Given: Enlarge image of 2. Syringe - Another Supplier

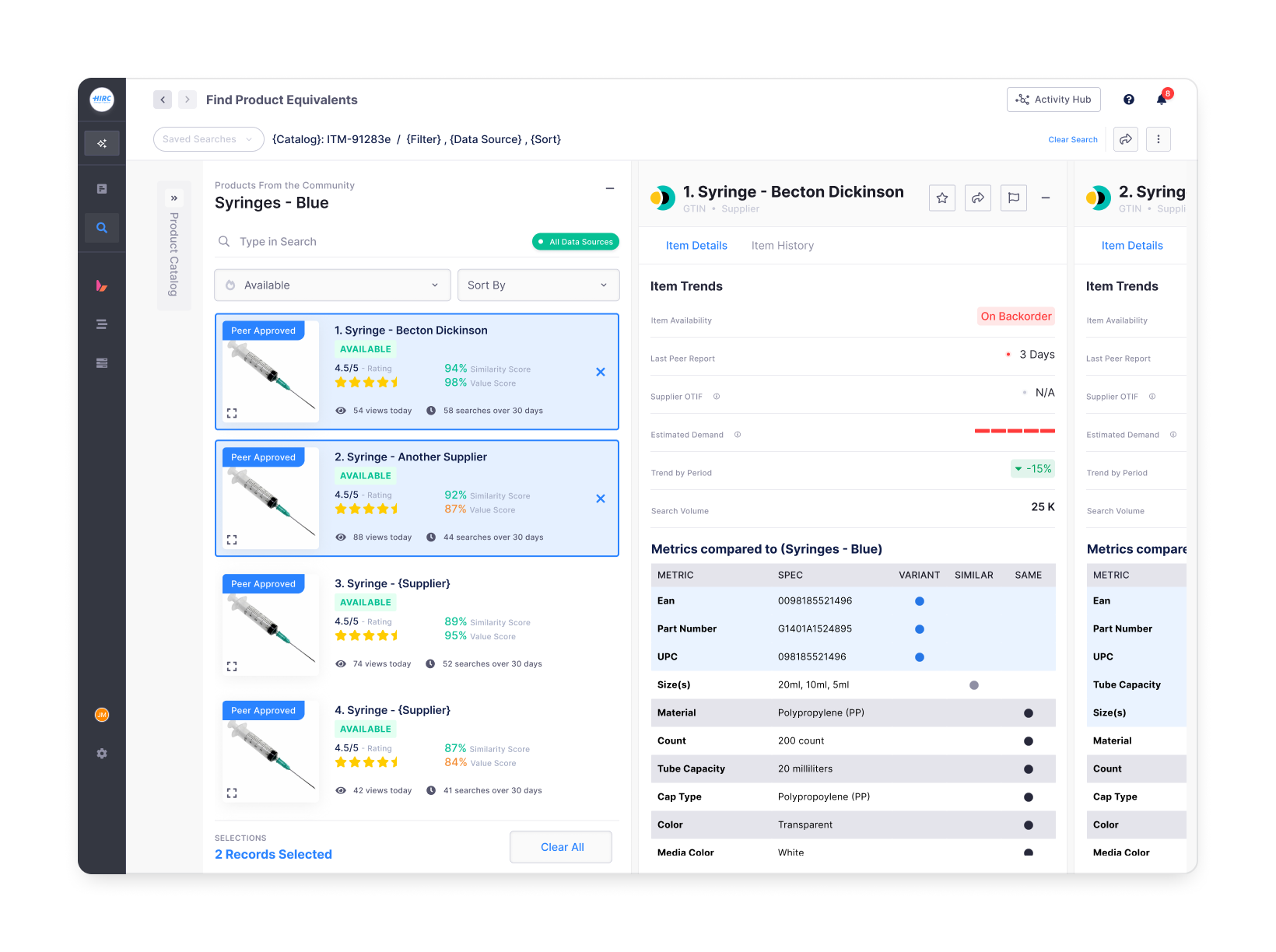Looking at the screenshot, I should pyautogui.click(x=232, y=540).
